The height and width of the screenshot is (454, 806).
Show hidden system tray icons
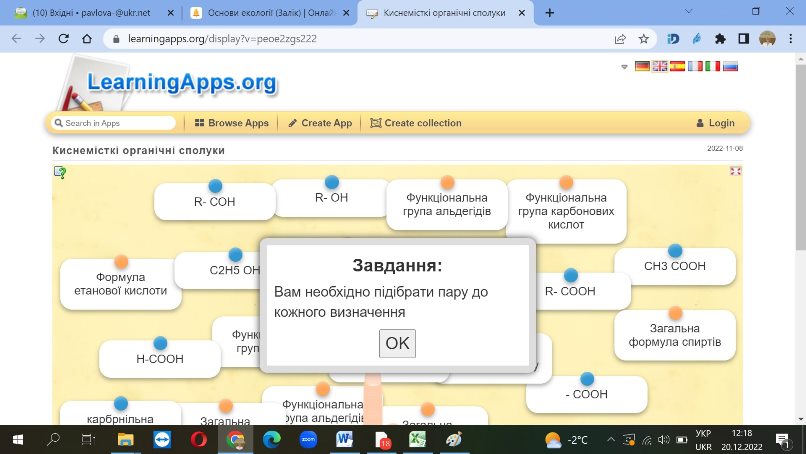[611, 440]
